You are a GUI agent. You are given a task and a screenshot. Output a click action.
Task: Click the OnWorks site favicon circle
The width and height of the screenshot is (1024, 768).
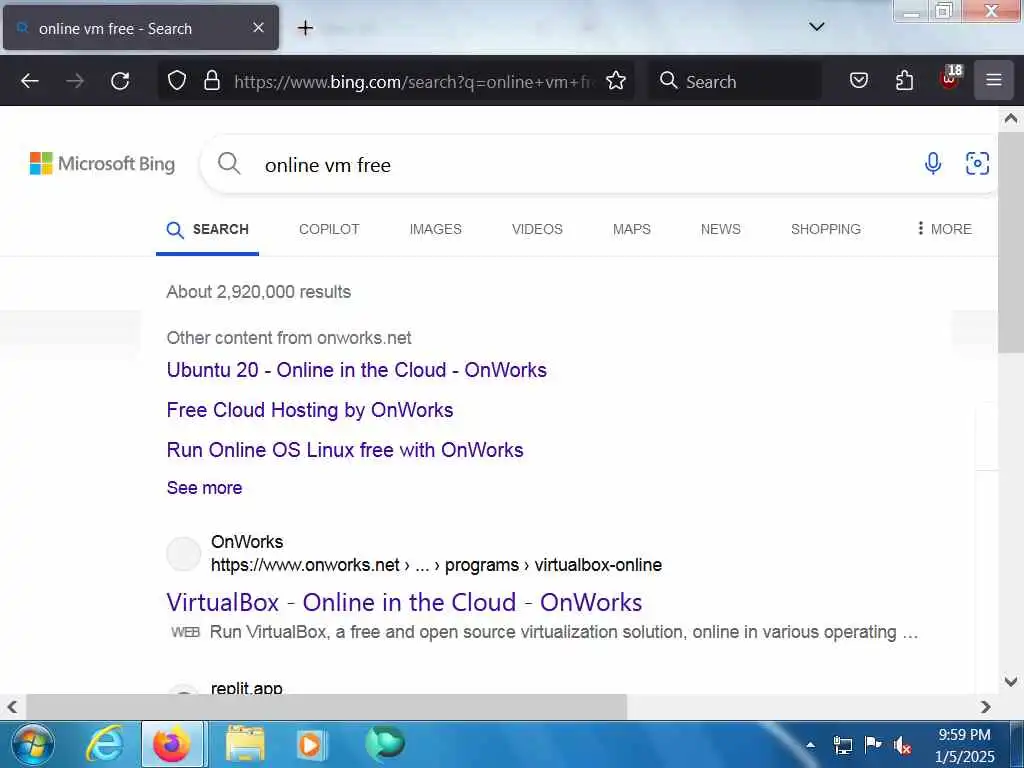pos(184,554)
